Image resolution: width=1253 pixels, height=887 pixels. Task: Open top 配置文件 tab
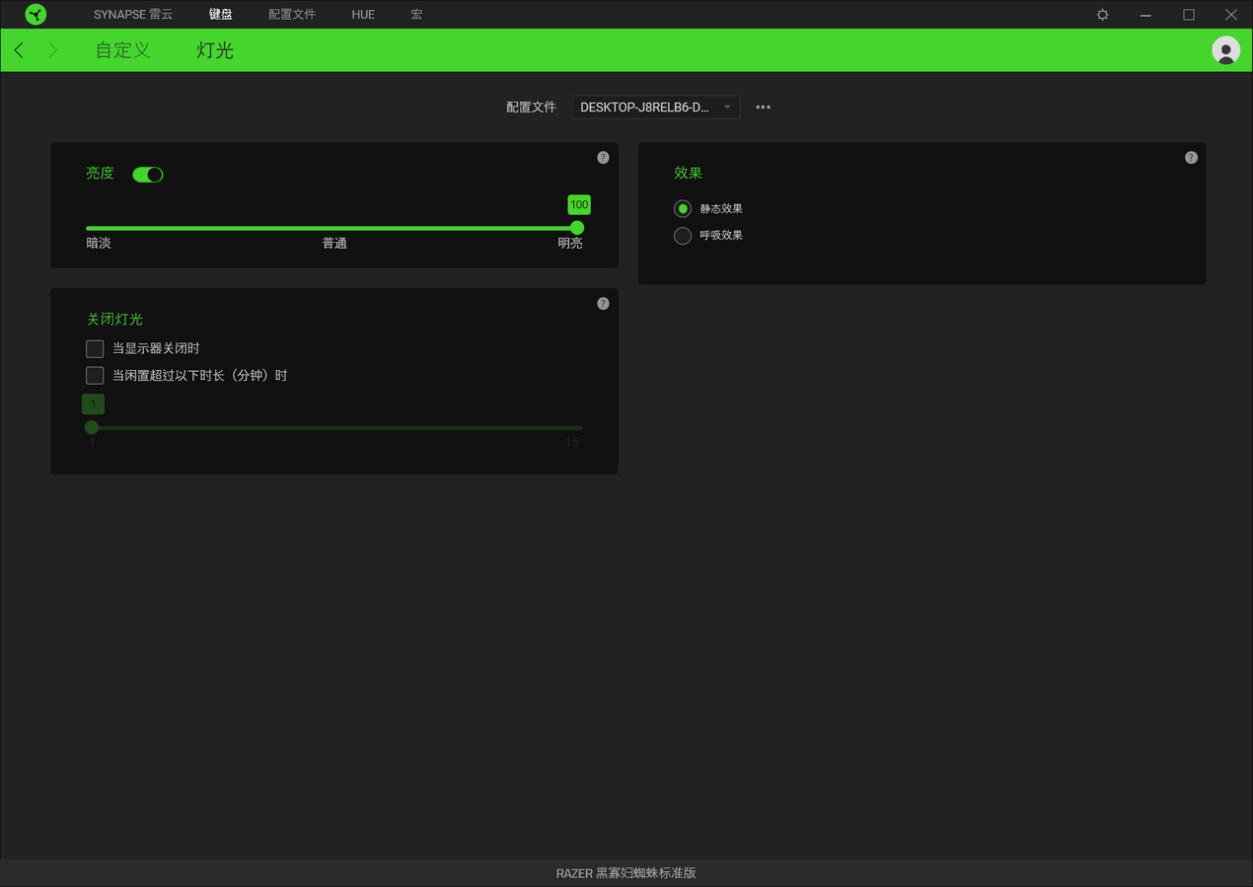tap(292, 15)
